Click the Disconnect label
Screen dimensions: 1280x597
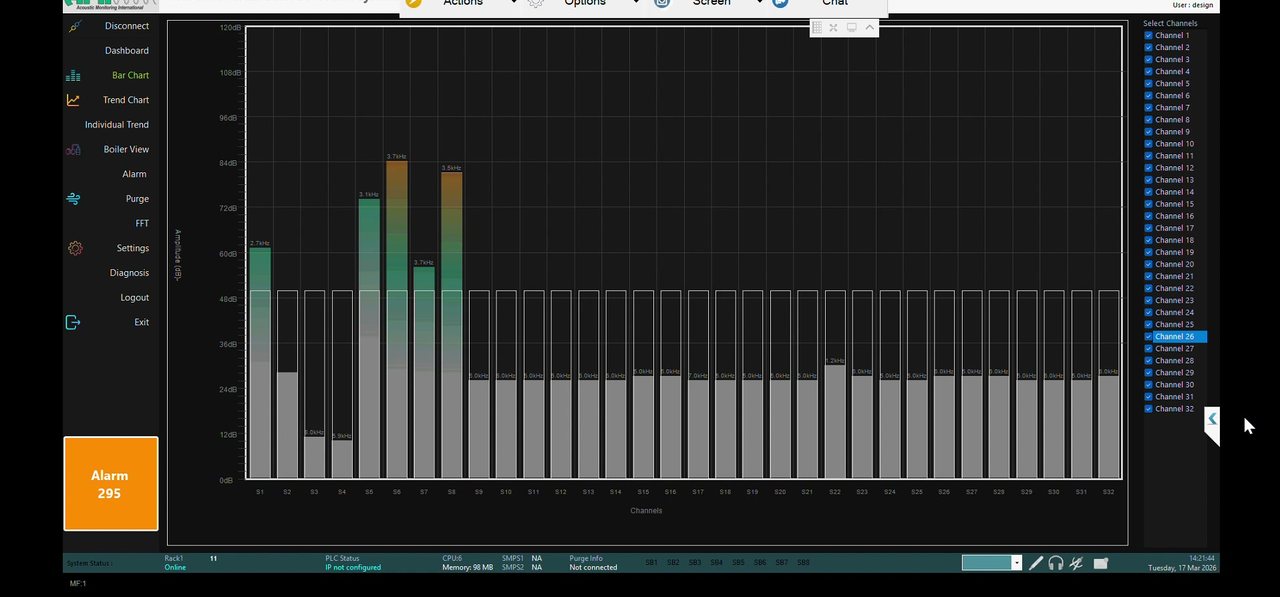127,26
